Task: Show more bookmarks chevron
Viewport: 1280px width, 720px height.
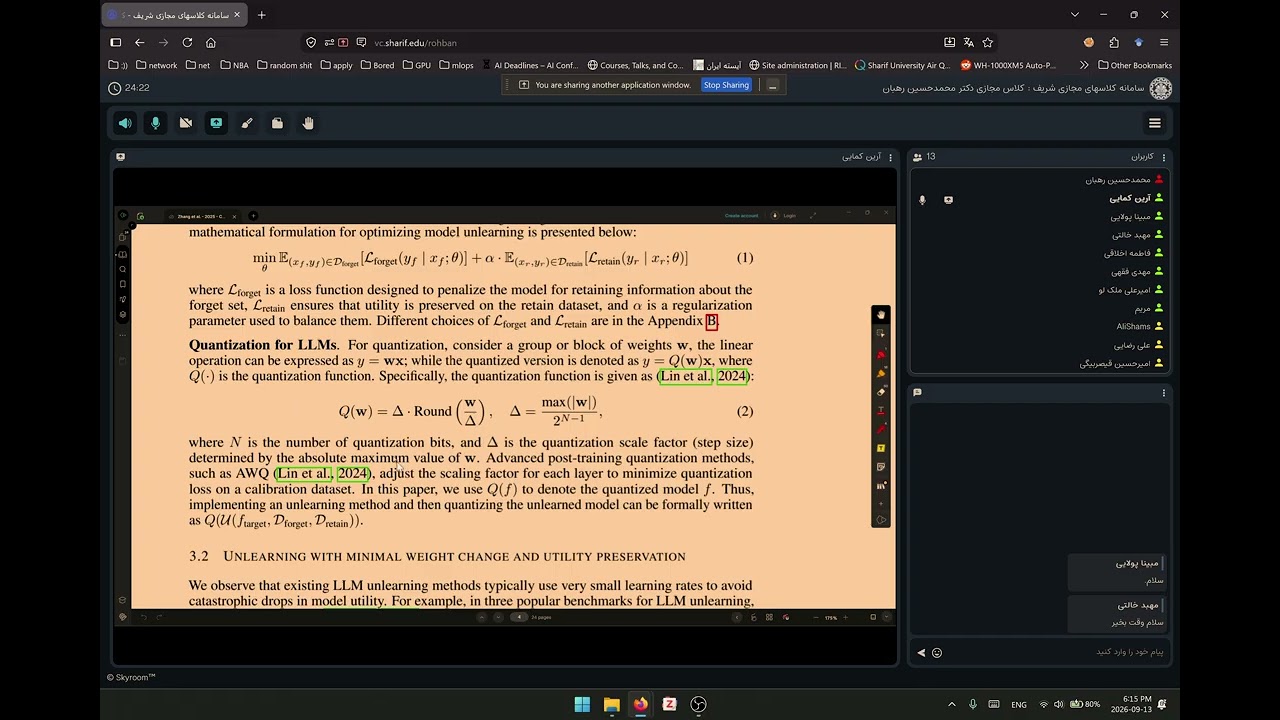Action: point(1084,65)
